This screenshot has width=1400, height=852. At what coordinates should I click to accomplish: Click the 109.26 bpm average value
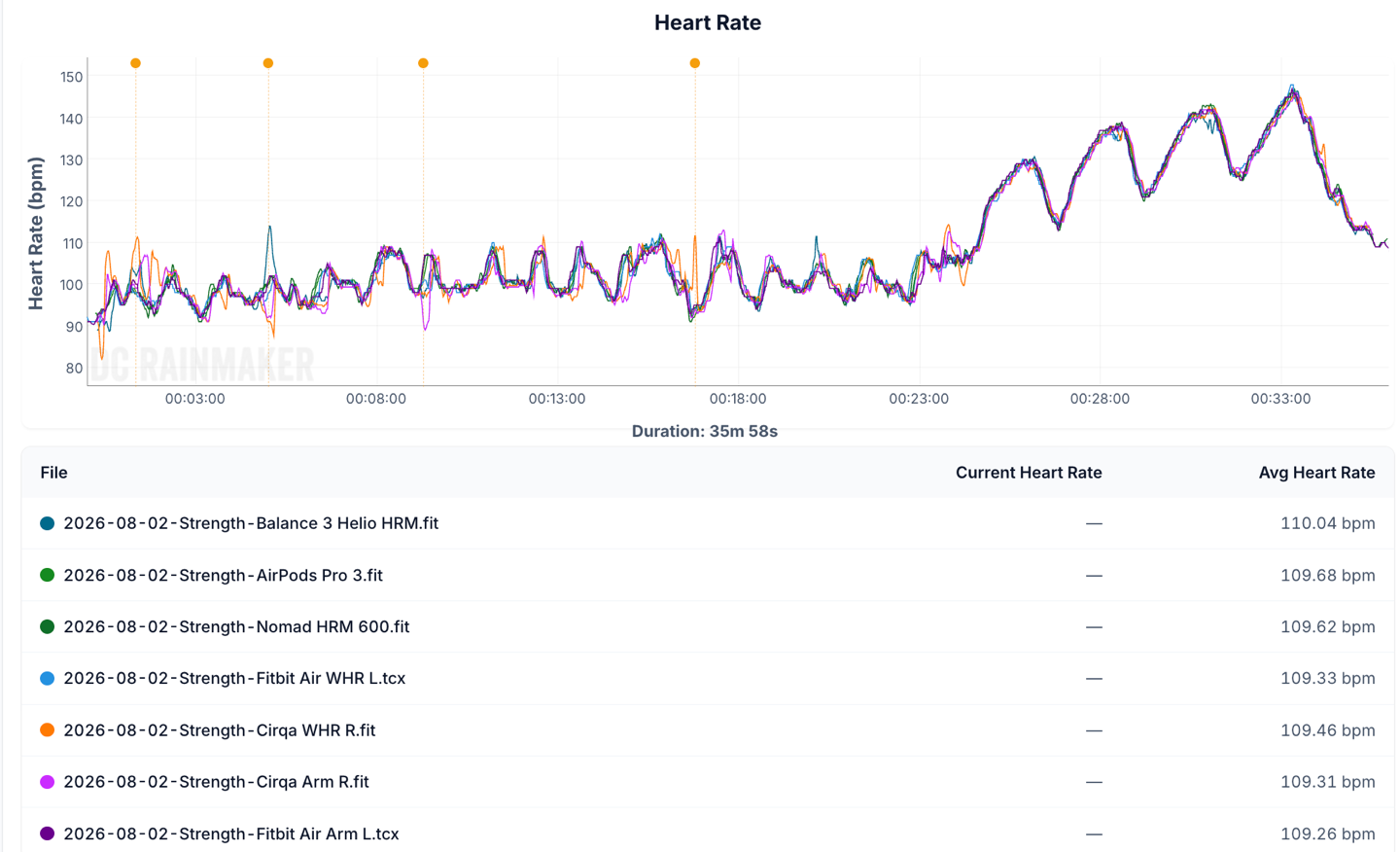click(1327, 834)
